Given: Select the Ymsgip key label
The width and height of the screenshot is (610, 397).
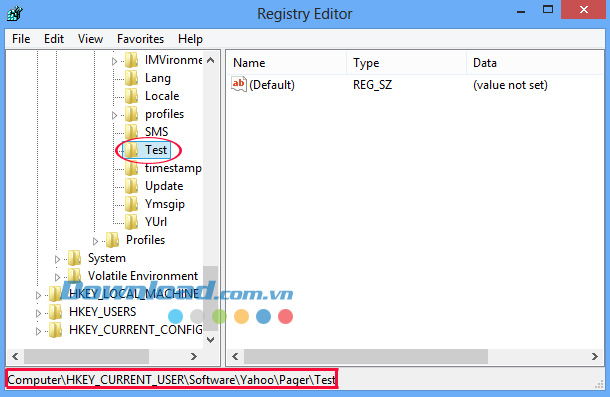Looking at the screenshot, I should click(x=165, y=204).
